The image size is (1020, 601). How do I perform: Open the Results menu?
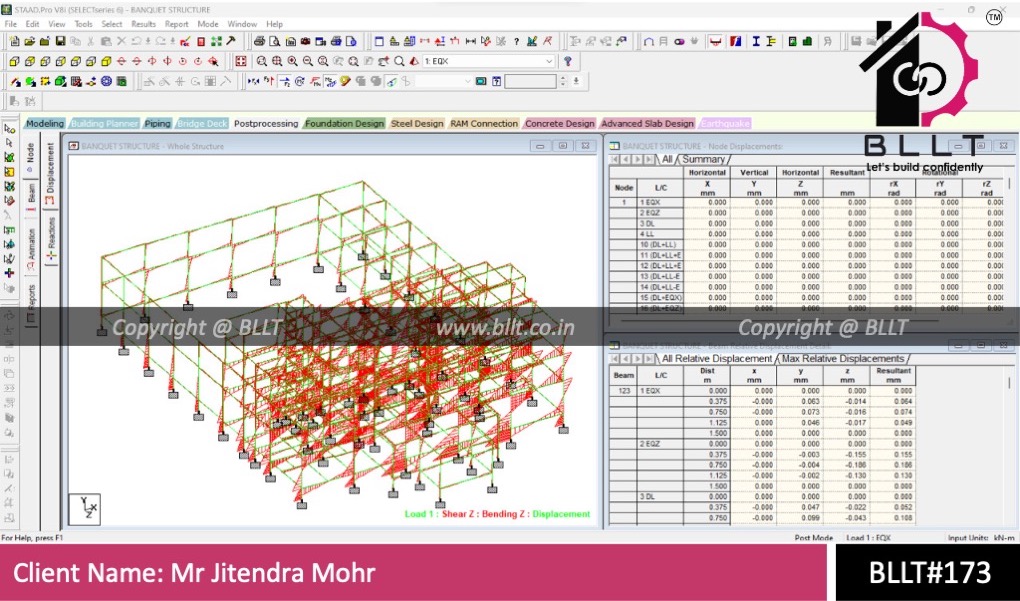point(143,24)
